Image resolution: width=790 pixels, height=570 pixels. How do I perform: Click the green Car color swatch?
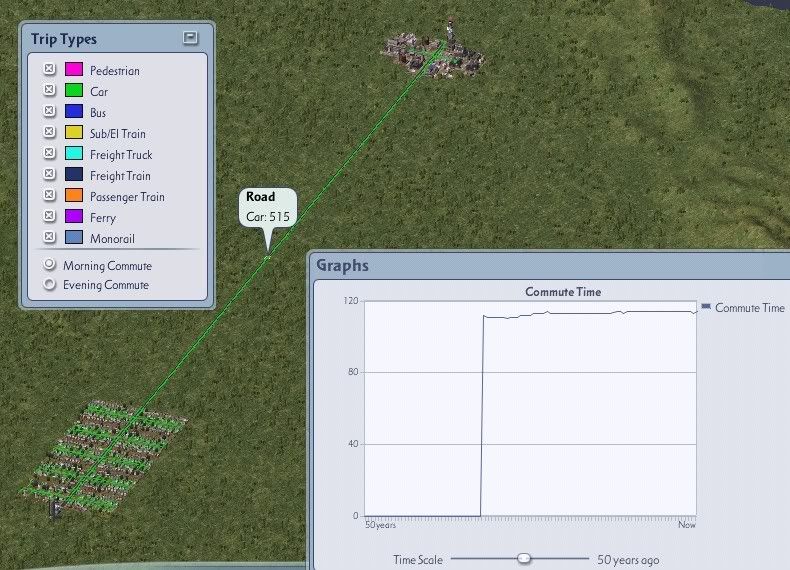(74, 90)
